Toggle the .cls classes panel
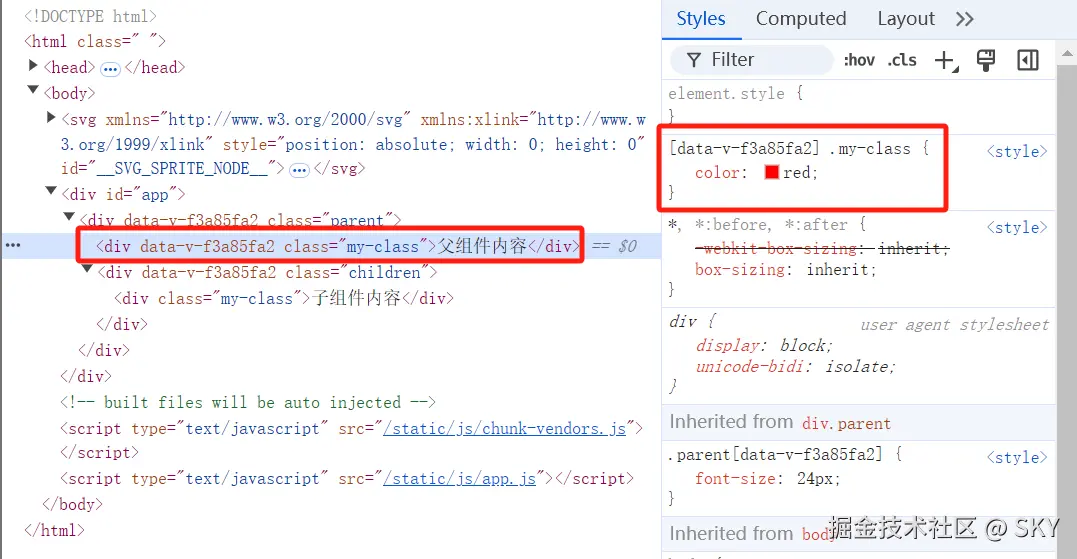This screenshot has height=559, width=1077. tap(902, 60)
